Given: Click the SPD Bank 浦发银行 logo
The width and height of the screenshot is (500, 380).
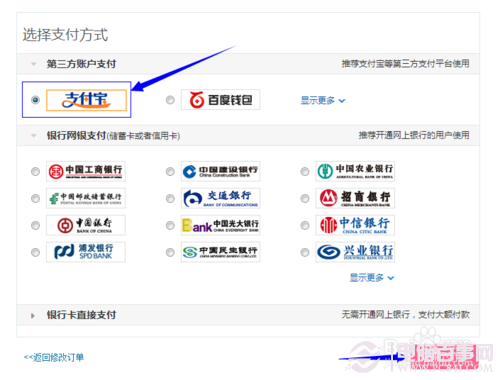Looking at the screenshot, I should pyautogui.click(x=86, y=252).
